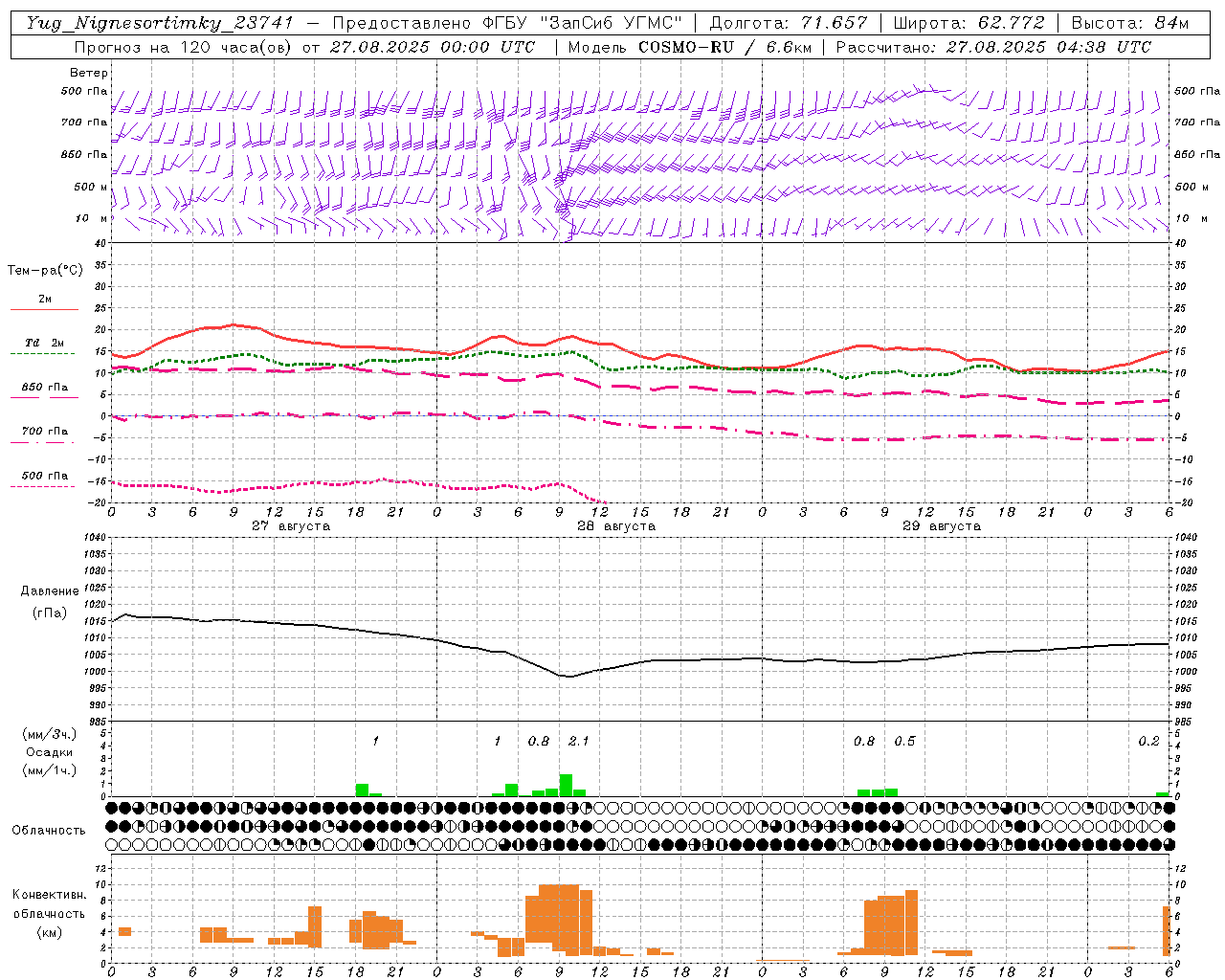Click the 27 августа date label
This screenshot has height=980, width=1225.
(x=291, y=526)
